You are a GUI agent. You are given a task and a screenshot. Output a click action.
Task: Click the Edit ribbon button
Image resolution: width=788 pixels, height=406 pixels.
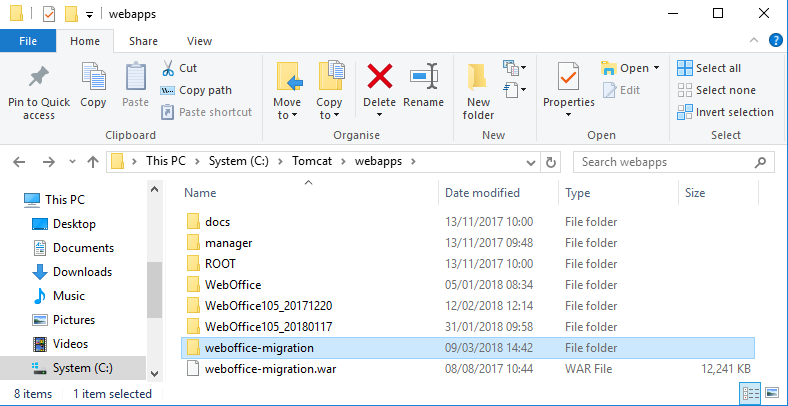(x=621, y=90)
